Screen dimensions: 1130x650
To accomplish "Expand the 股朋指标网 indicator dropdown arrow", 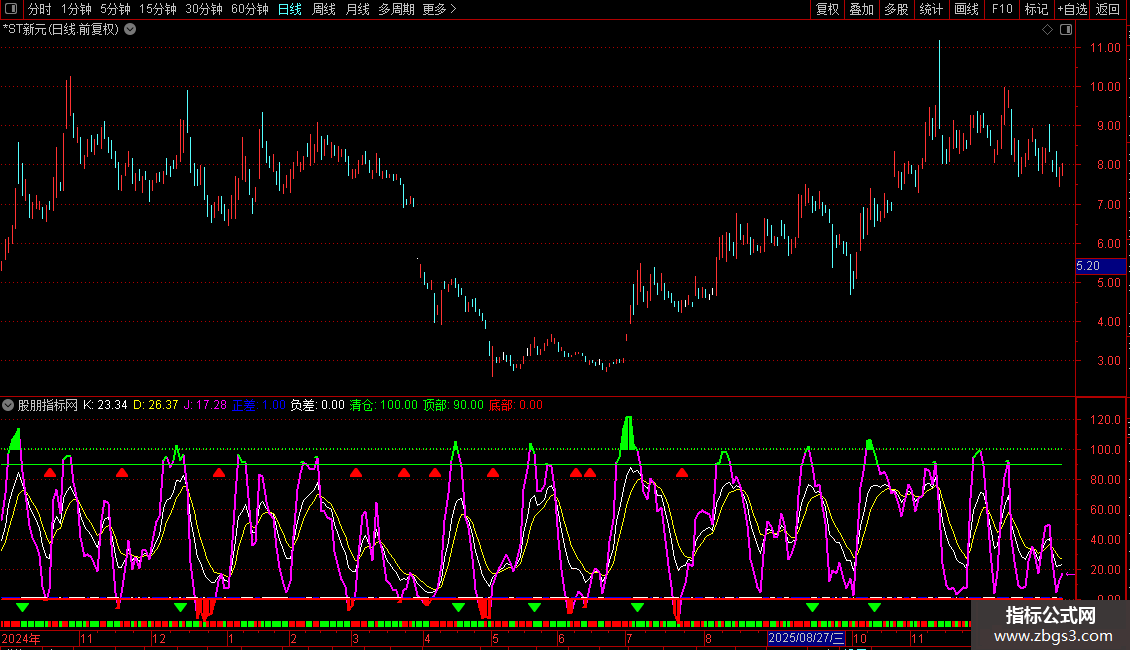I will pyautogui.click(x=8, y=405).
